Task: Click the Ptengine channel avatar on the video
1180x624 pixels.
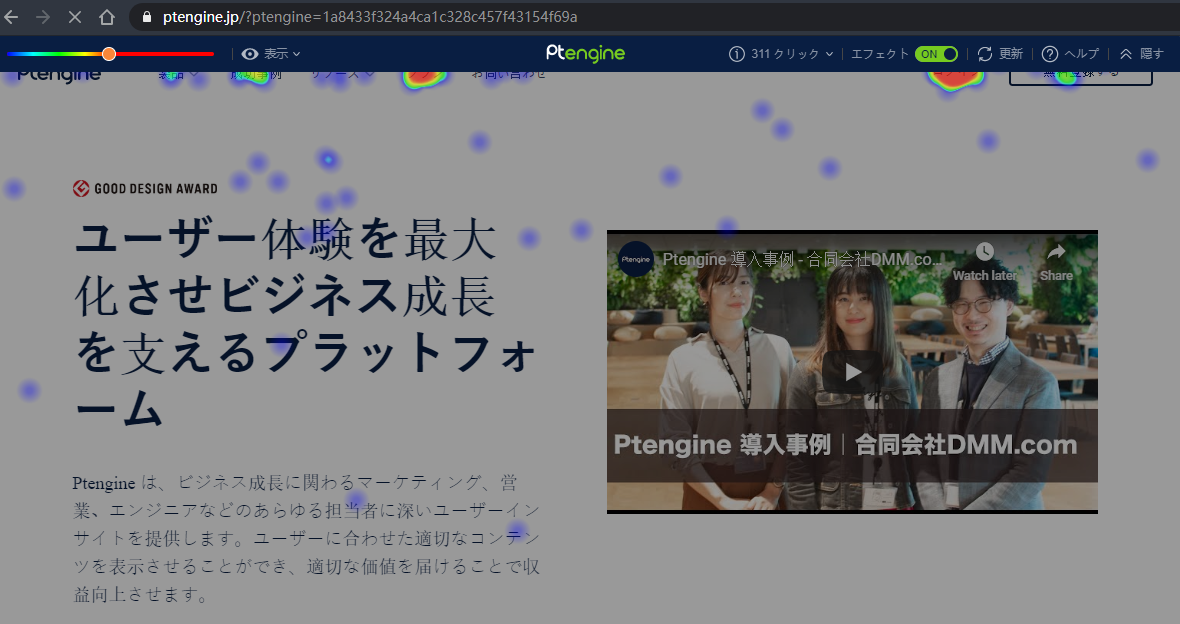Action: tap(636, 259)
